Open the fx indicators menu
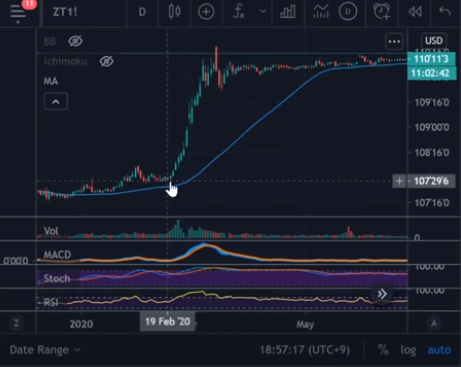Viewport: 461px width, 367px height. tap(239, 12)
